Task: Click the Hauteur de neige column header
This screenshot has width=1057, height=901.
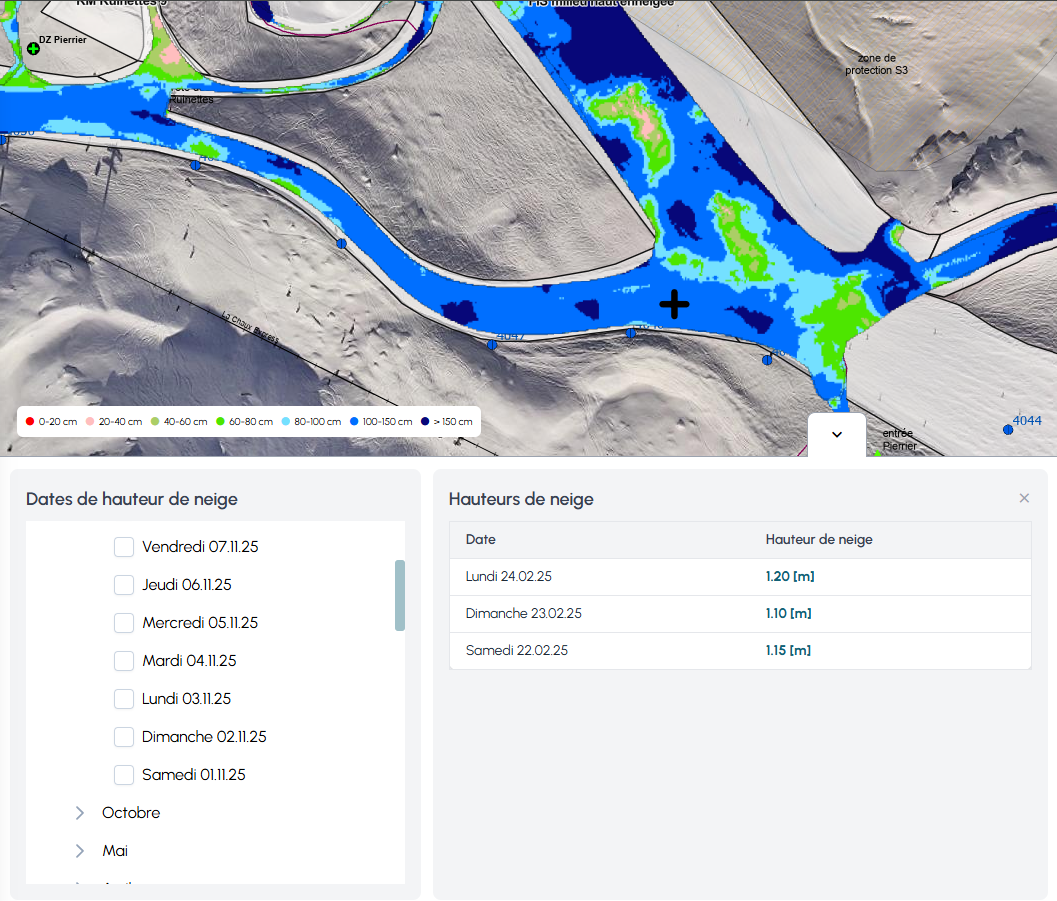Action: point(819,540)
